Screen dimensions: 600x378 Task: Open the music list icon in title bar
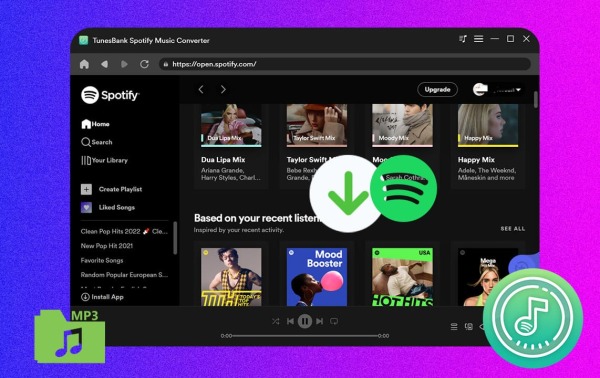[463, 39]
